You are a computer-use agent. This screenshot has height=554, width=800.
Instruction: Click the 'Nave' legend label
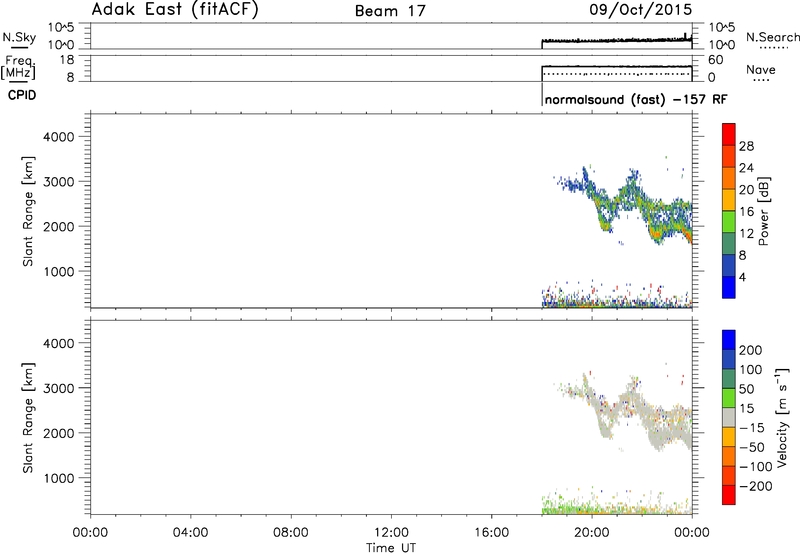tap(761, 70)
